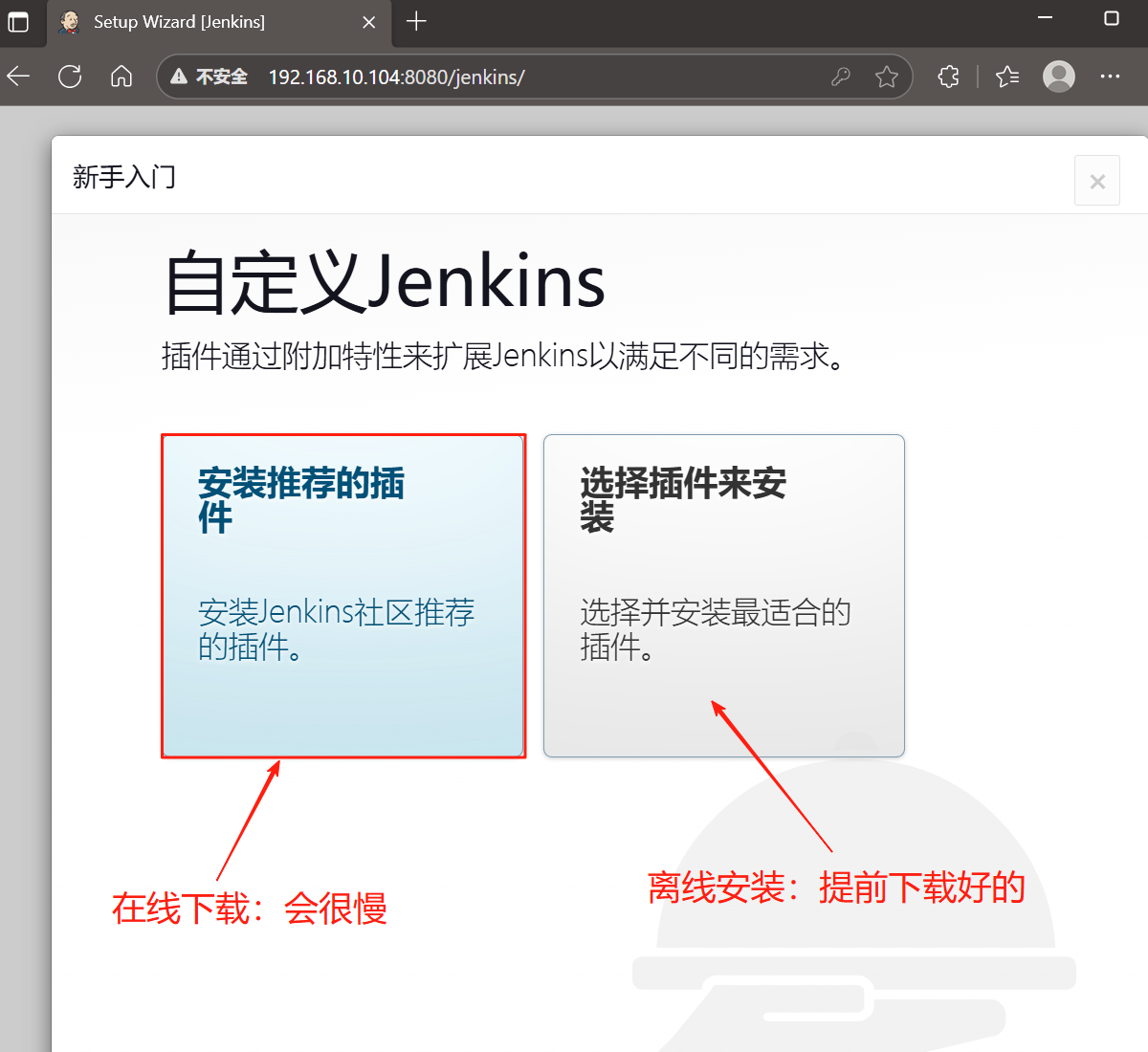Minimize the browser window
The width and height of the screenshot is (1148, 1052).
pos(1046,18)
